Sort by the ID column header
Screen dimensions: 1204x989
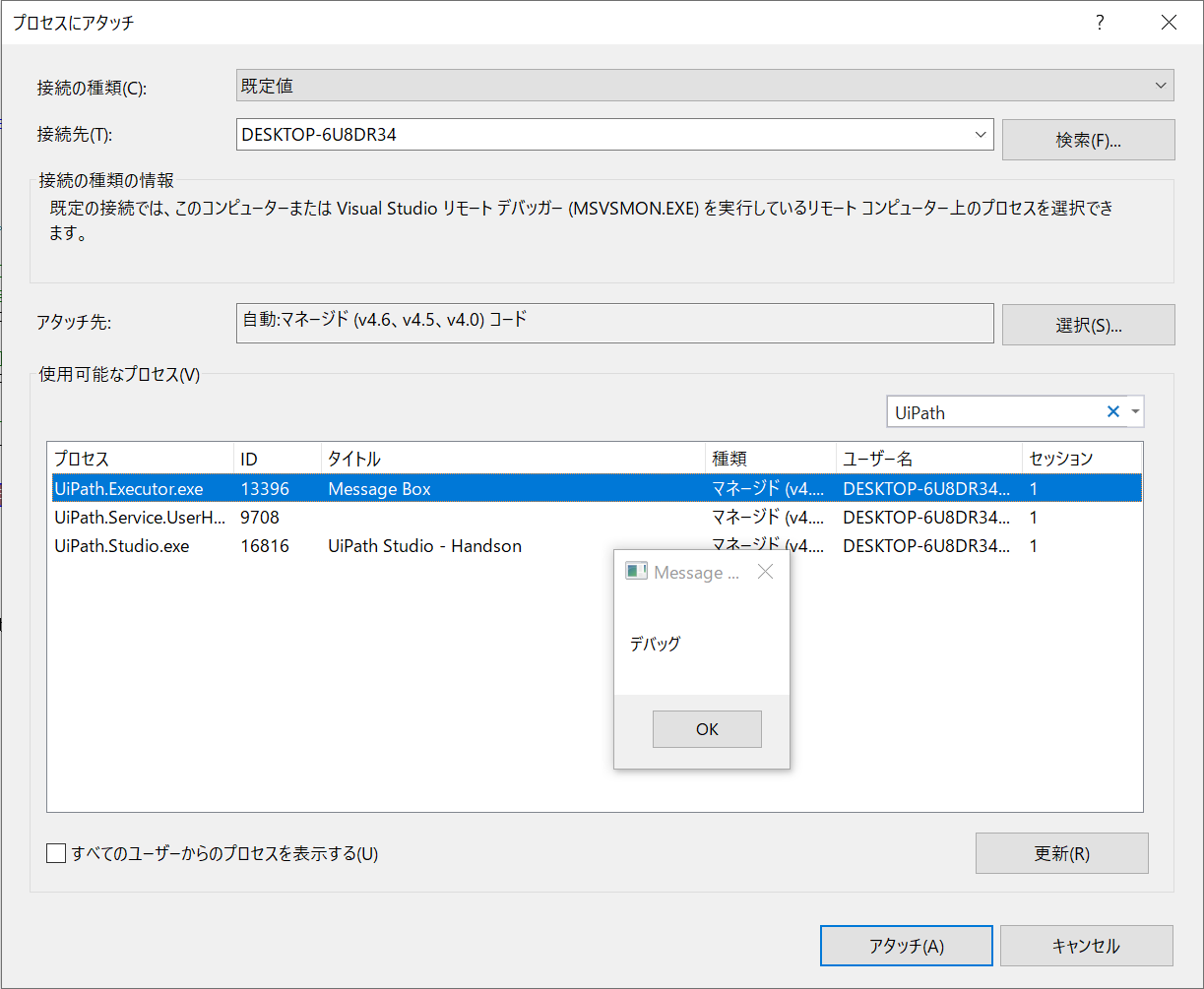pyautogui.click(x=278, y=459)
